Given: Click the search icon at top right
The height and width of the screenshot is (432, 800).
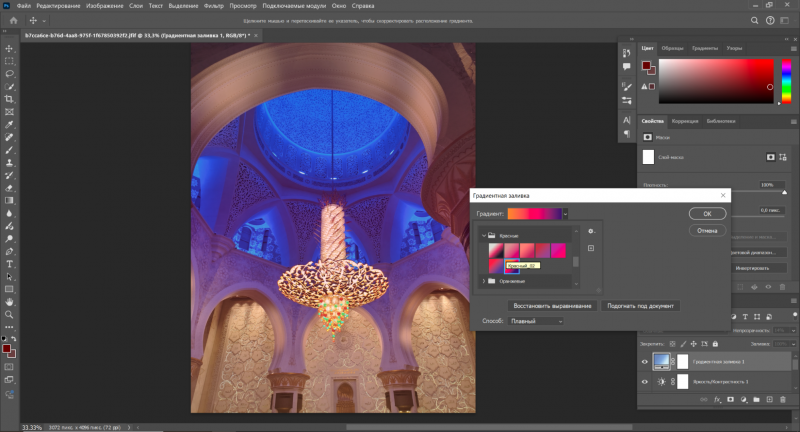Looking at the screenshot, I should (x=754, y=20).
